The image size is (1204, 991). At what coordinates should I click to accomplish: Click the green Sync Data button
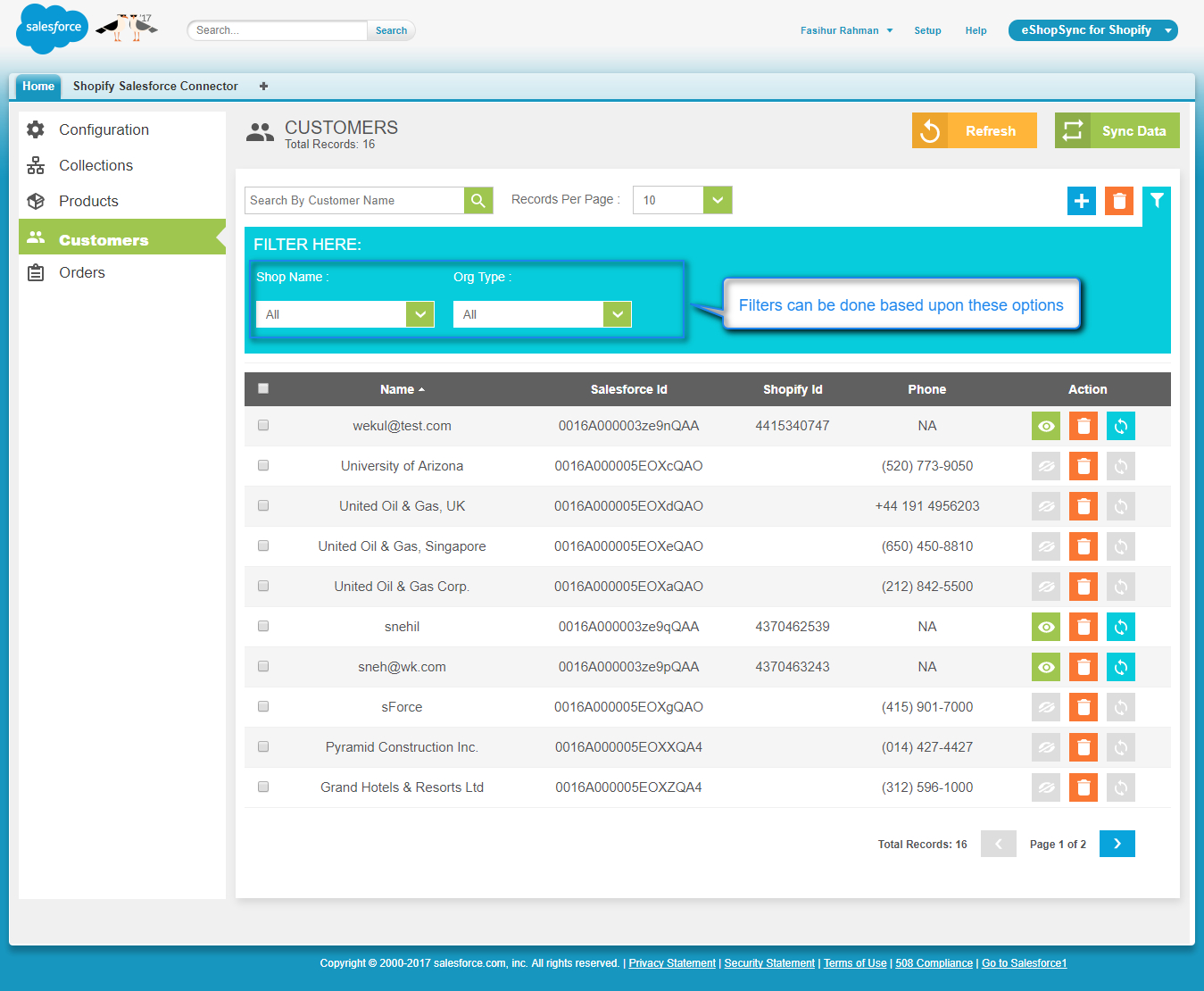point(1117,130)
